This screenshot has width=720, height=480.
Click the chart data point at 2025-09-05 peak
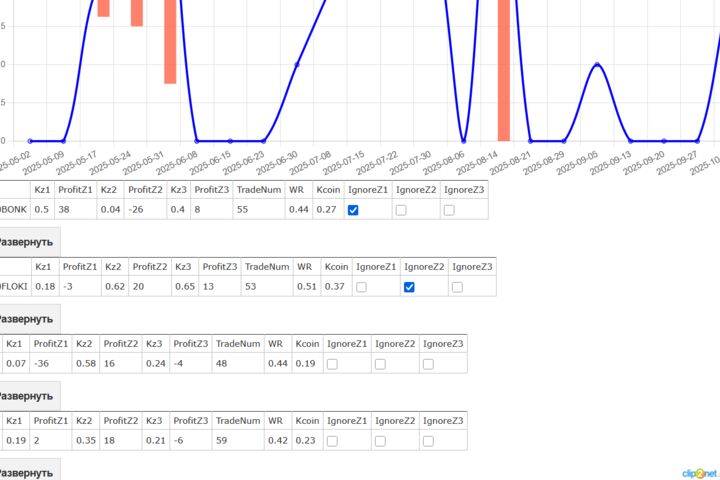click(x=597, y=65)
